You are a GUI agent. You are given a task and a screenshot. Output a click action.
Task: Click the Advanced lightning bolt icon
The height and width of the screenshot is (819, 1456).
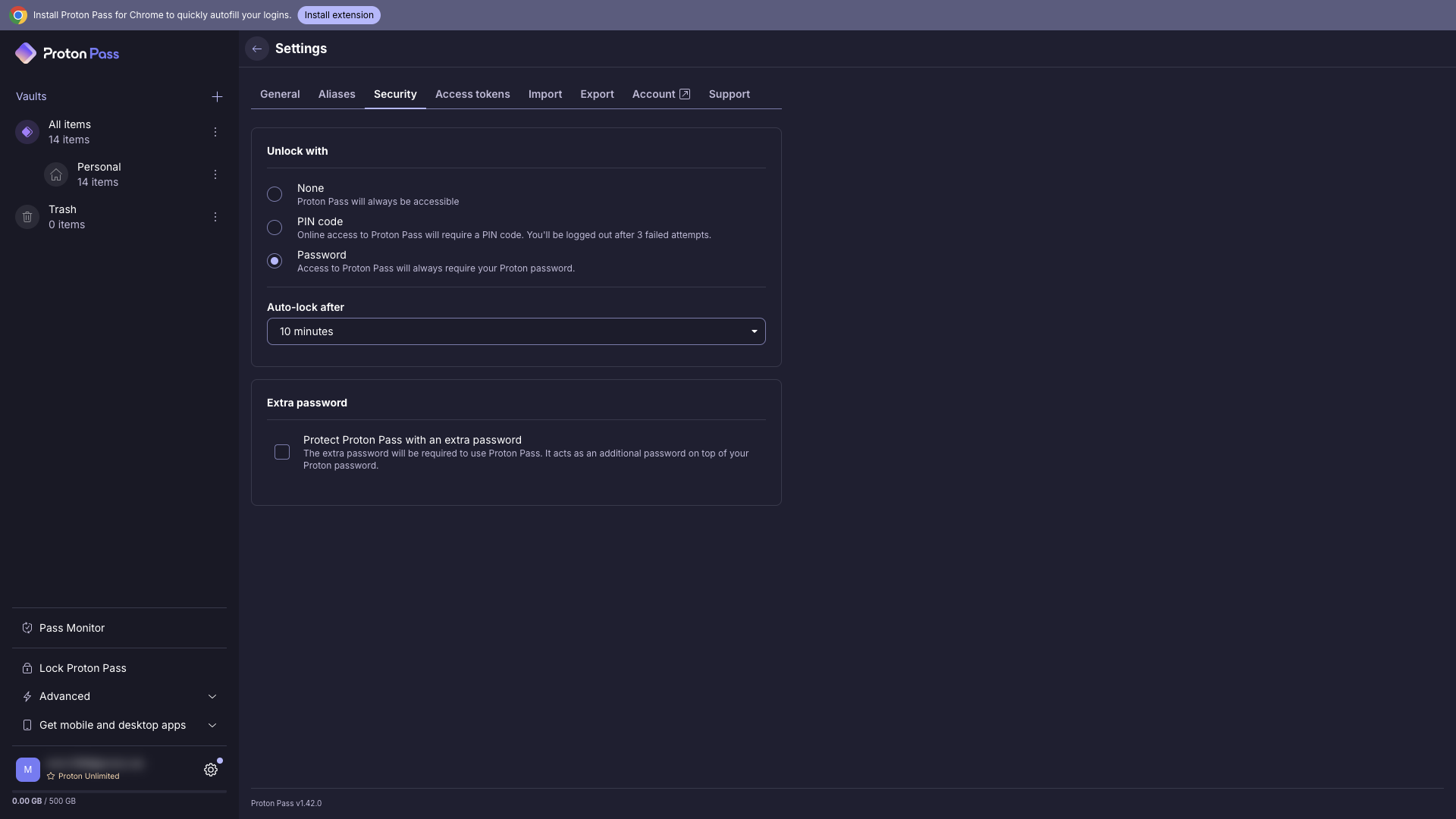[x=27, y=696]
